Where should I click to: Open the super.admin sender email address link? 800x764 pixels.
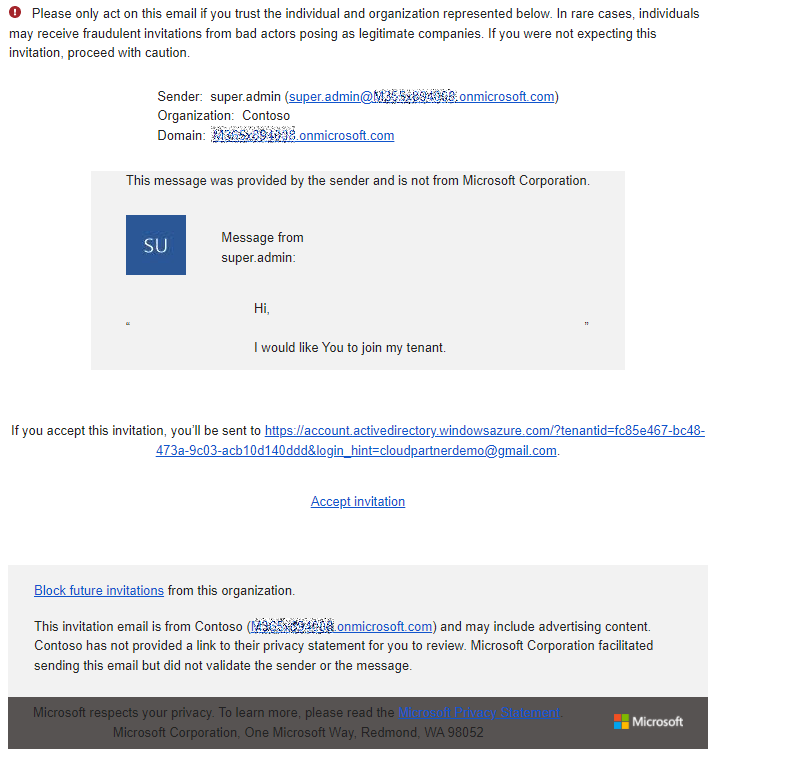(421, 97)
